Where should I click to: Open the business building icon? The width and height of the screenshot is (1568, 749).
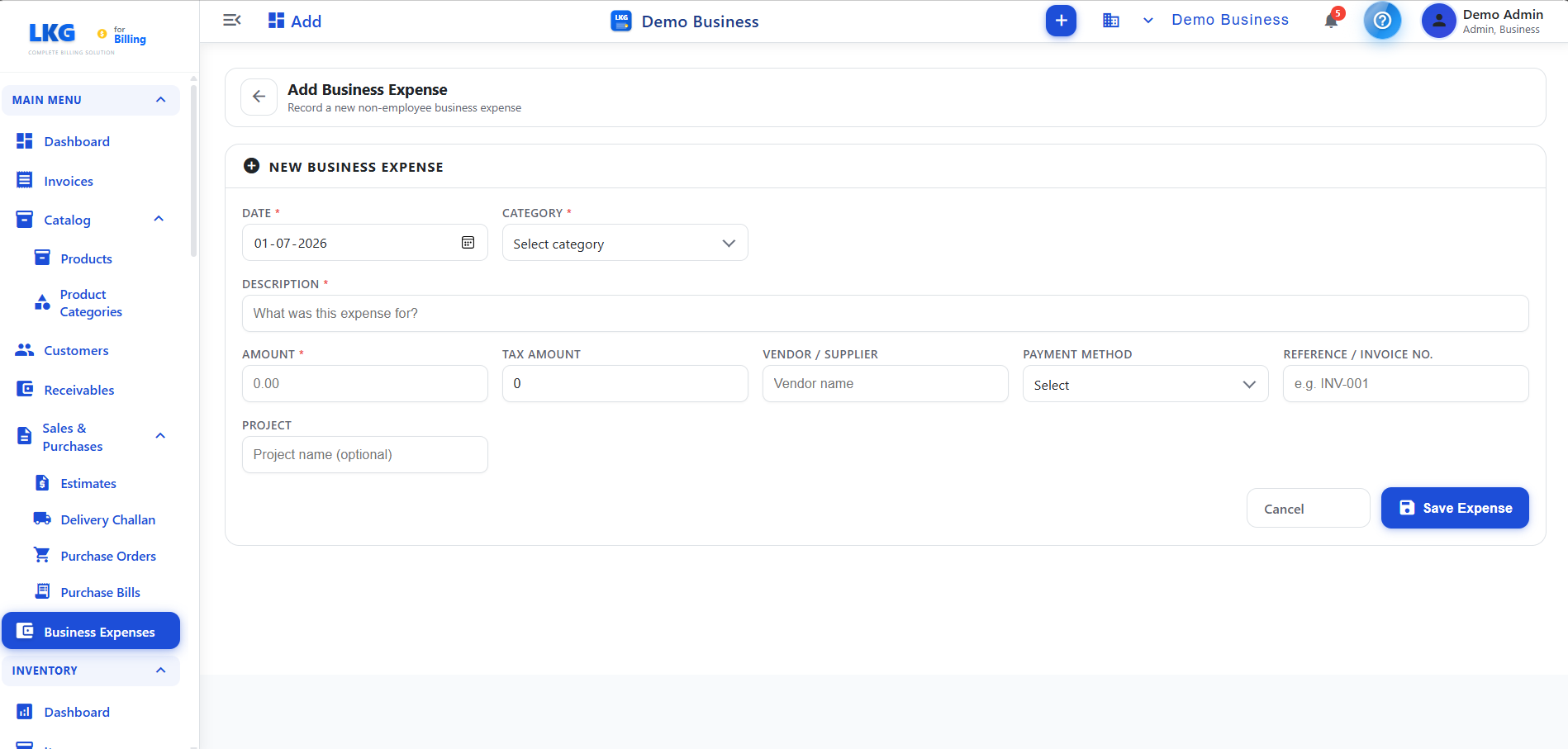coord(1111,21)
